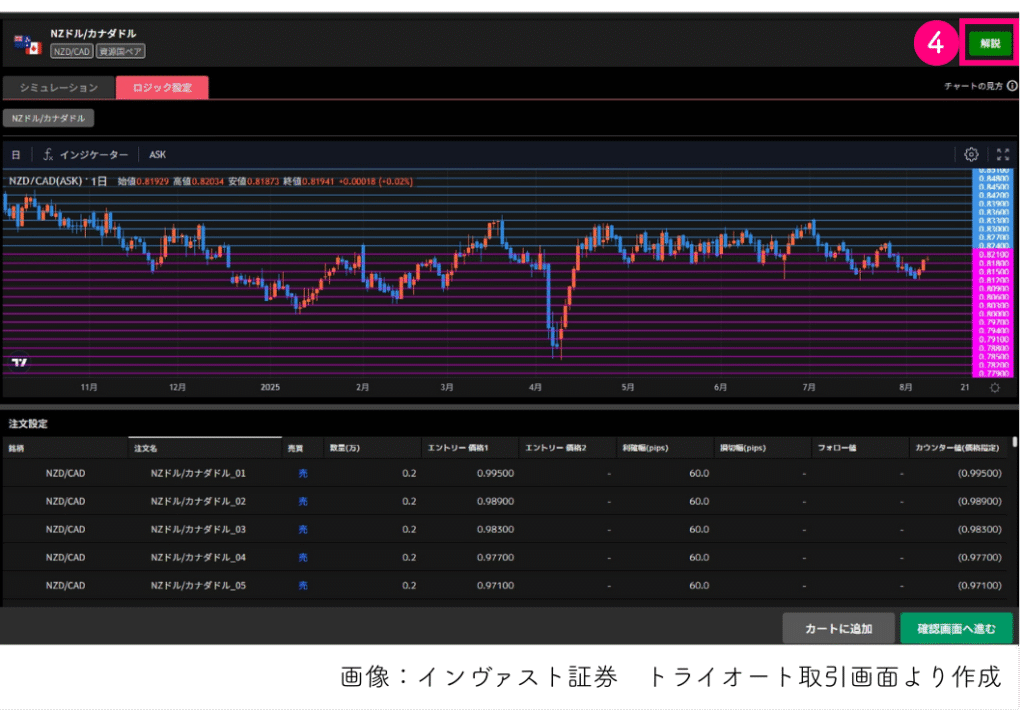Click the カウンター値(価格指定) column header

click(957, 448)
